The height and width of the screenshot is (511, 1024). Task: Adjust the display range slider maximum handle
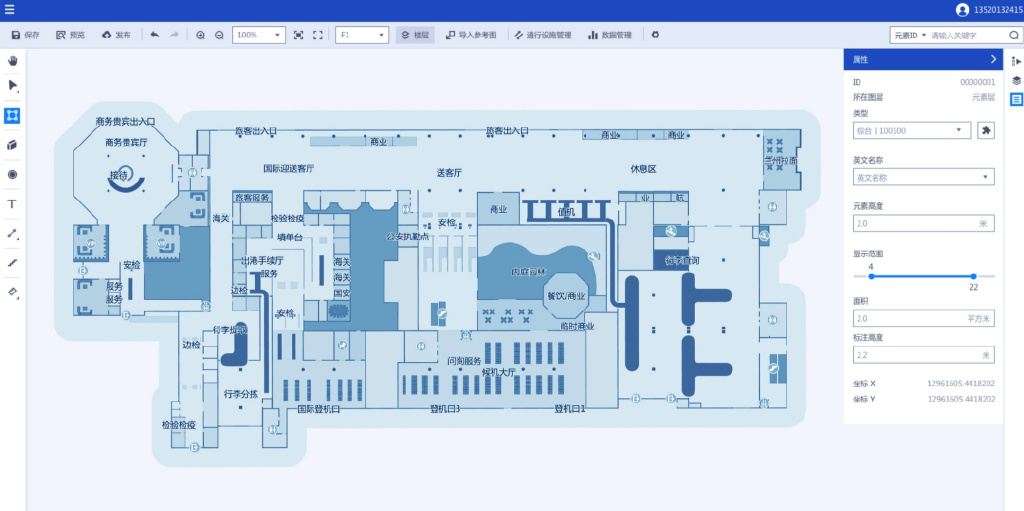(x=973, y=276)
